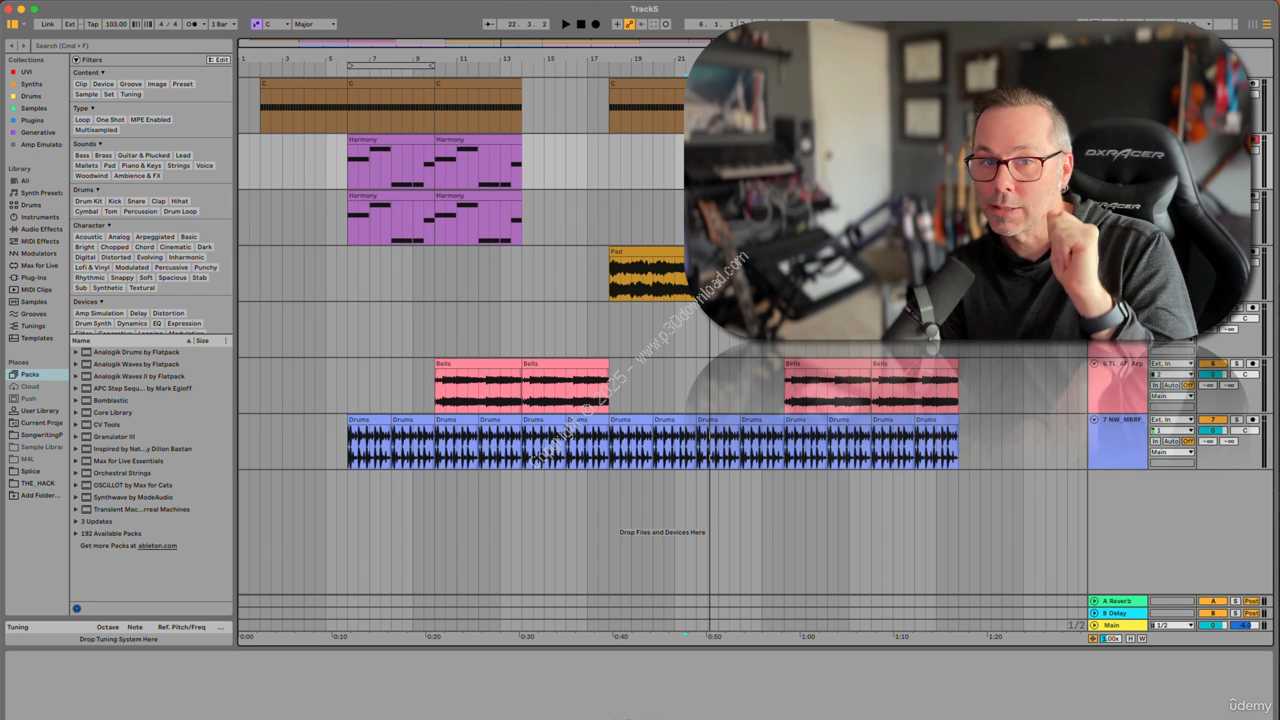Open track 7 Main output dropdown
1280x720 pixels.
1172,452
